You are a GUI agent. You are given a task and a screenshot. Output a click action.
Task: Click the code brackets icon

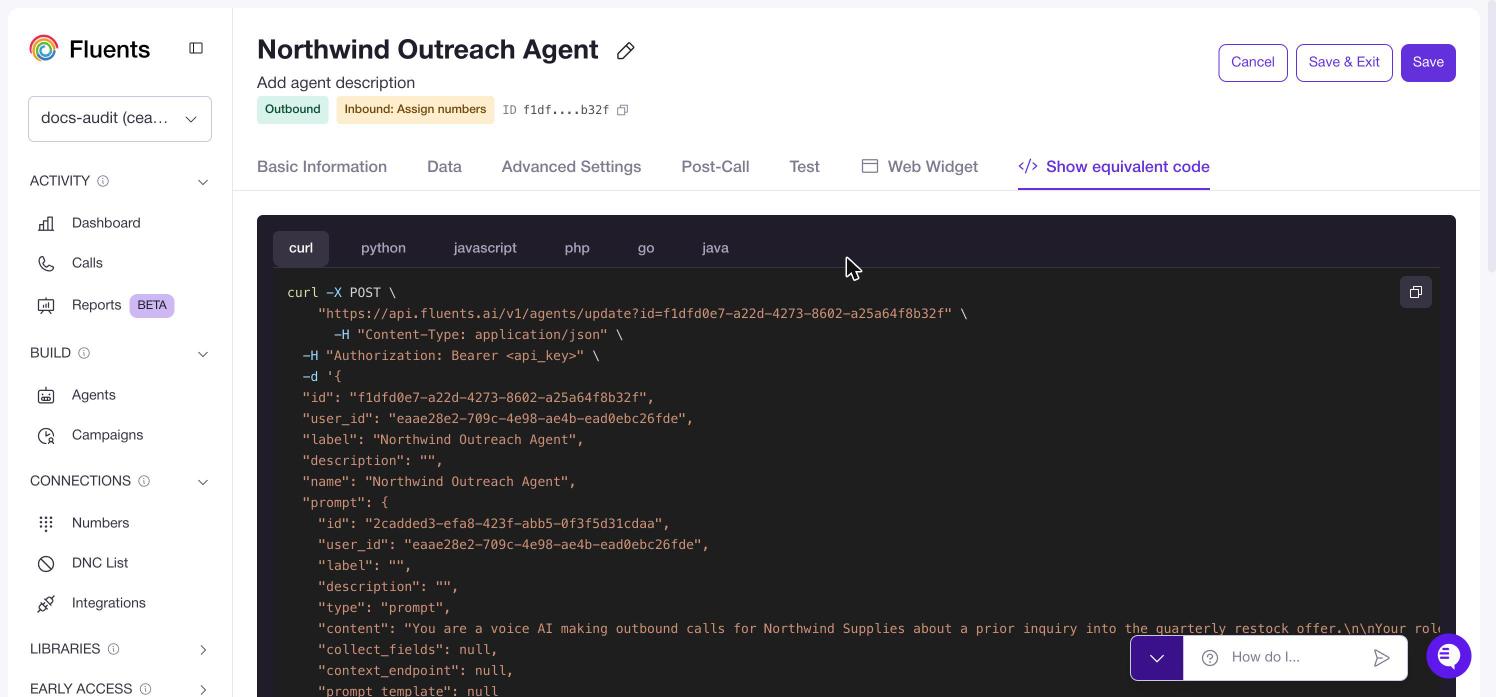click(1028, 166)
